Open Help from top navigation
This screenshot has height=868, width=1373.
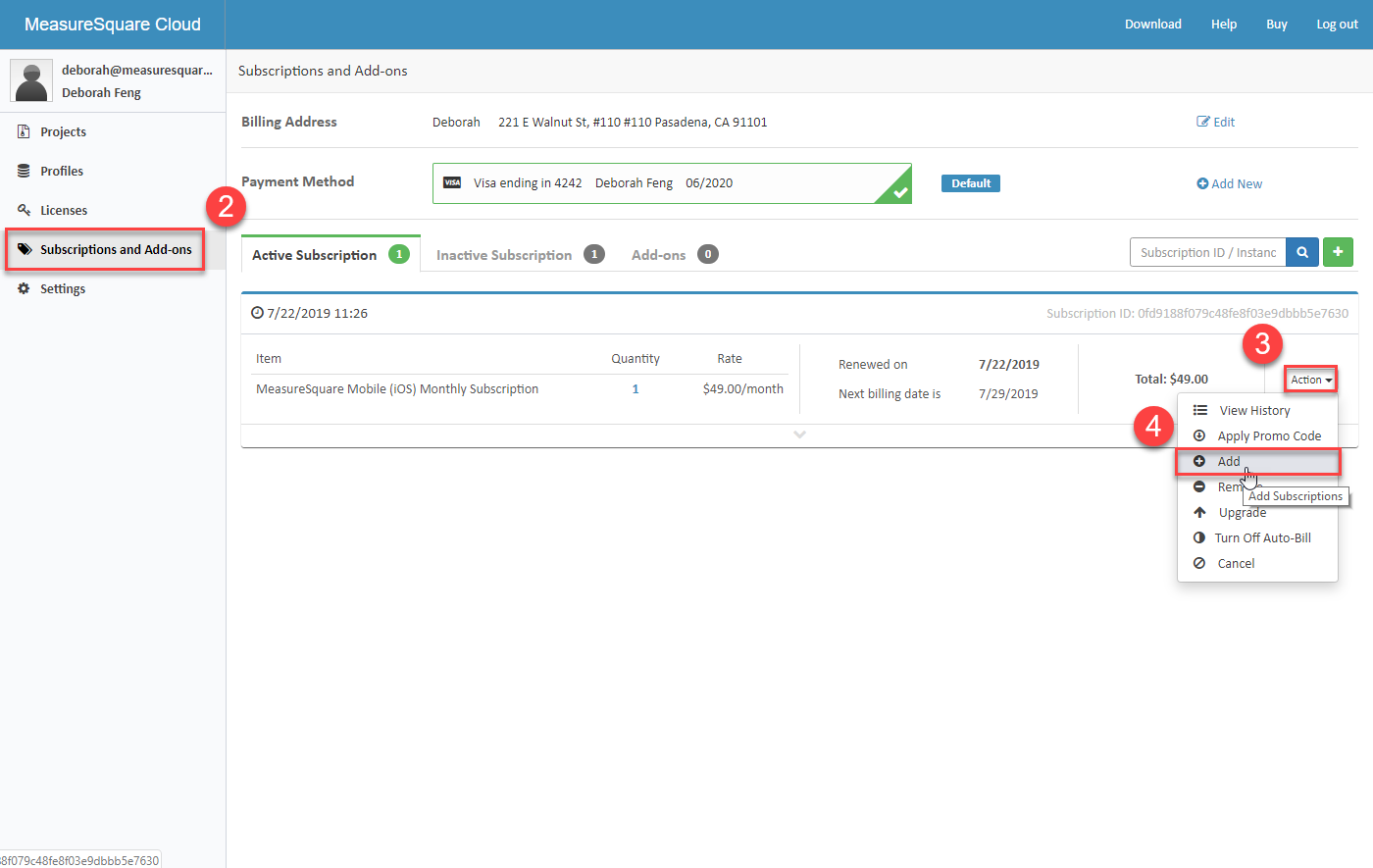(x=1224, y=24)
